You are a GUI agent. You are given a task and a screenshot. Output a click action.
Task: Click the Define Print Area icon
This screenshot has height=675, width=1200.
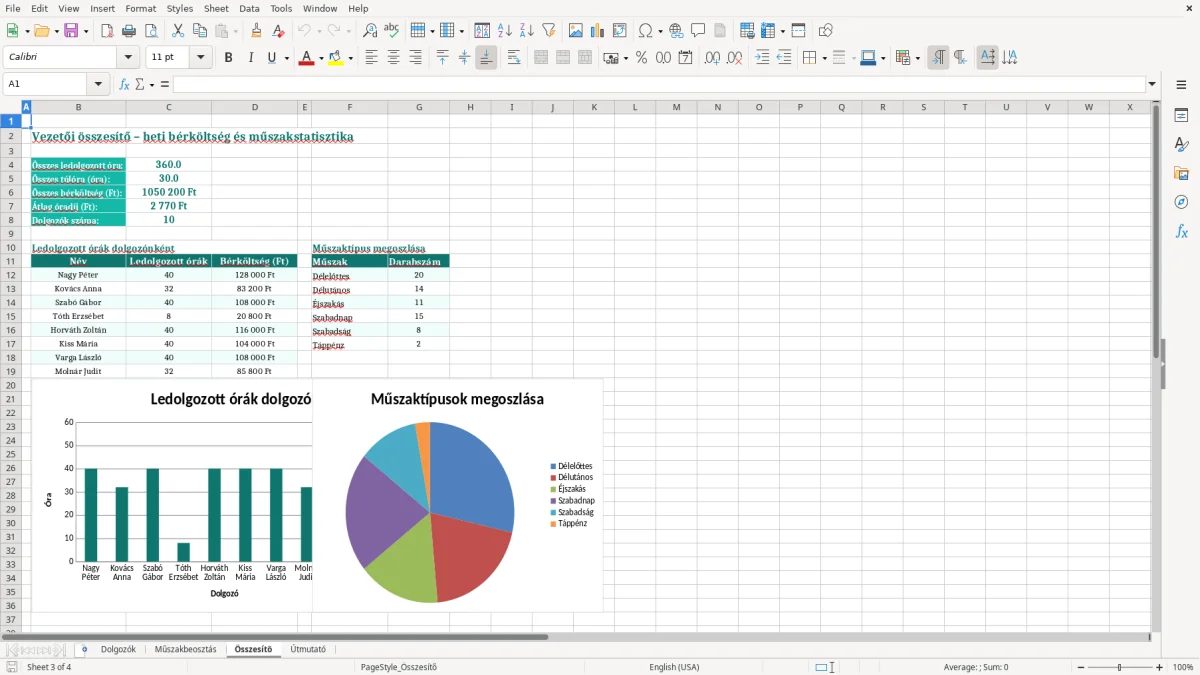click(747, 31)
